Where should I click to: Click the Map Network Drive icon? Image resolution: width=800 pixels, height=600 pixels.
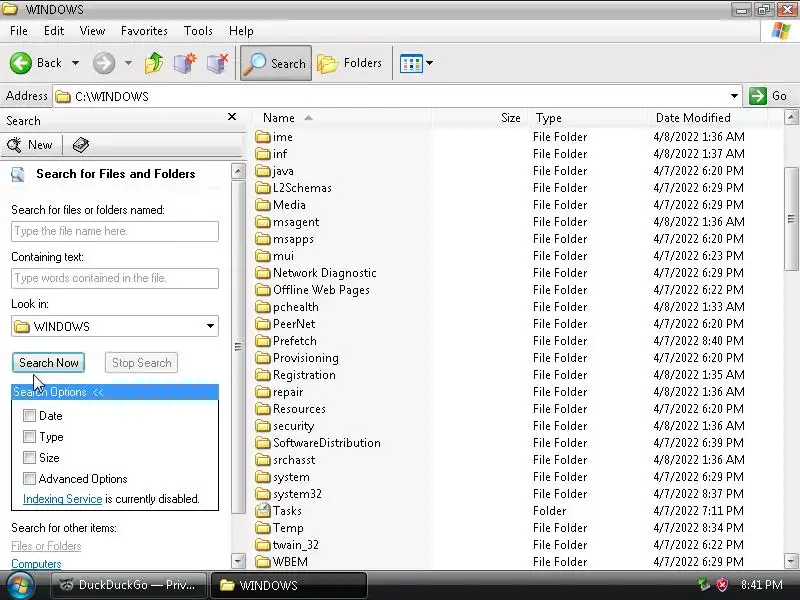185,63
